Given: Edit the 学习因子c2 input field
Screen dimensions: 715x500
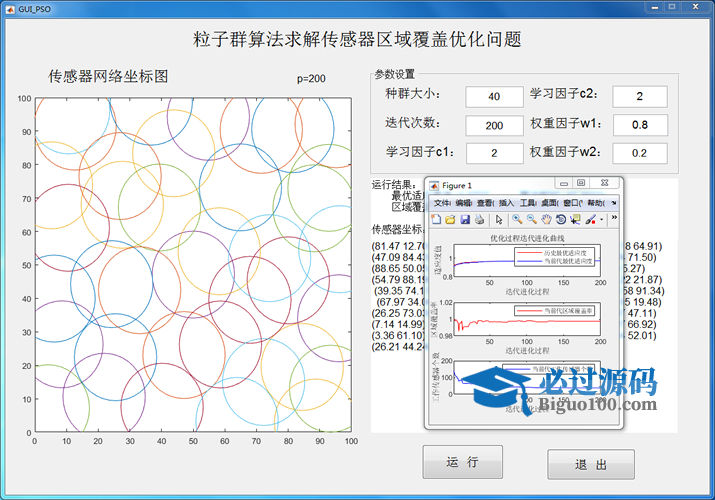Looking at the screenshot, I should (x=640, y=96).
